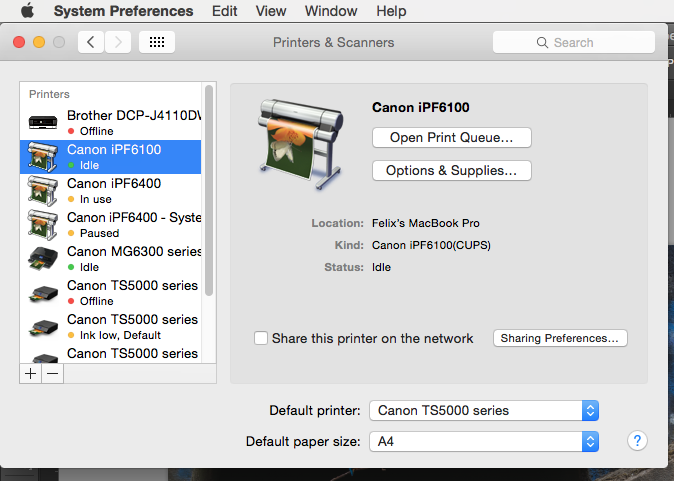Click the back navigation arrow
The height and width of the screenshot is (481, 674).
(x=92, y=42)
